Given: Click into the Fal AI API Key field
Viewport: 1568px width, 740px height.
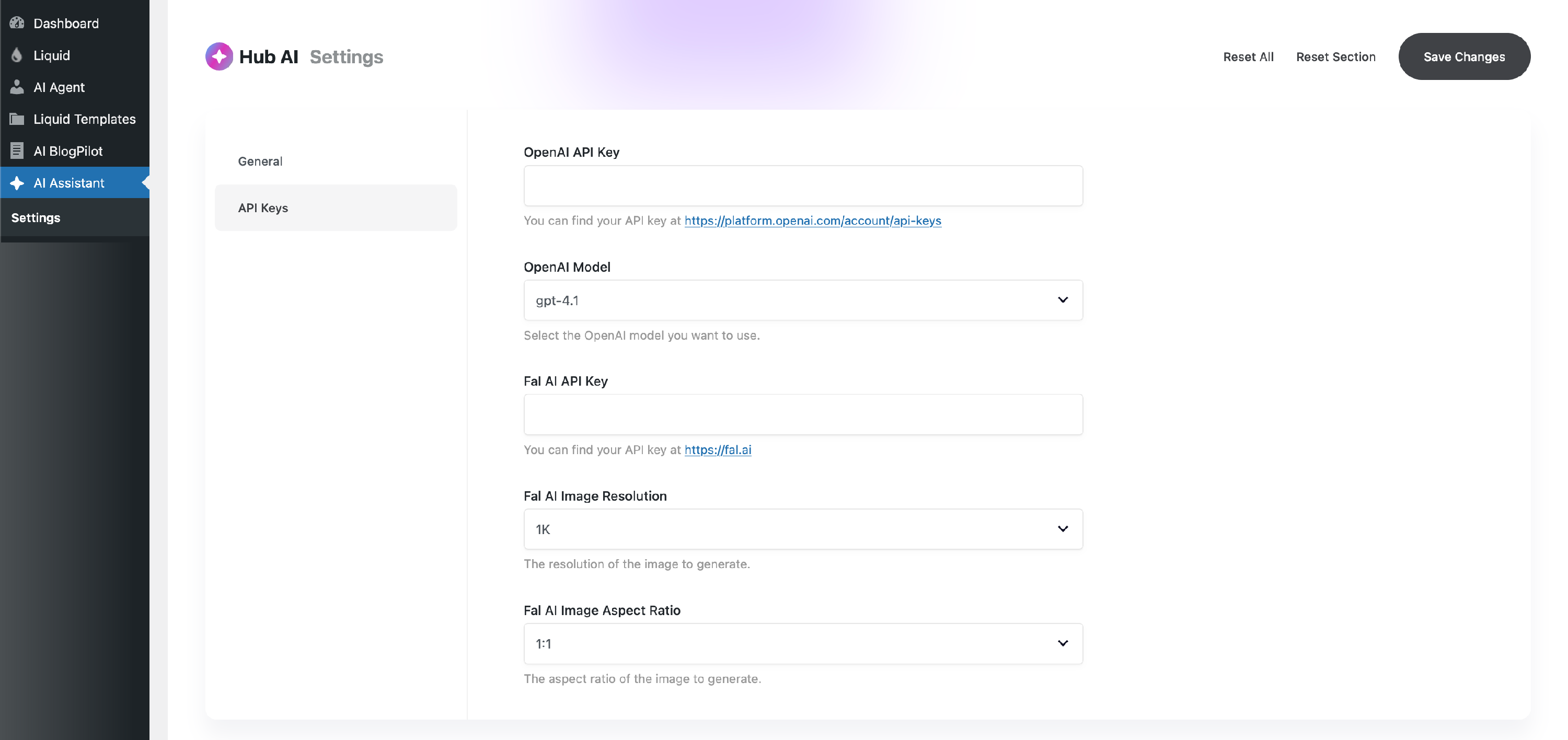Looking at the screenshot, I should coord(802,414).
